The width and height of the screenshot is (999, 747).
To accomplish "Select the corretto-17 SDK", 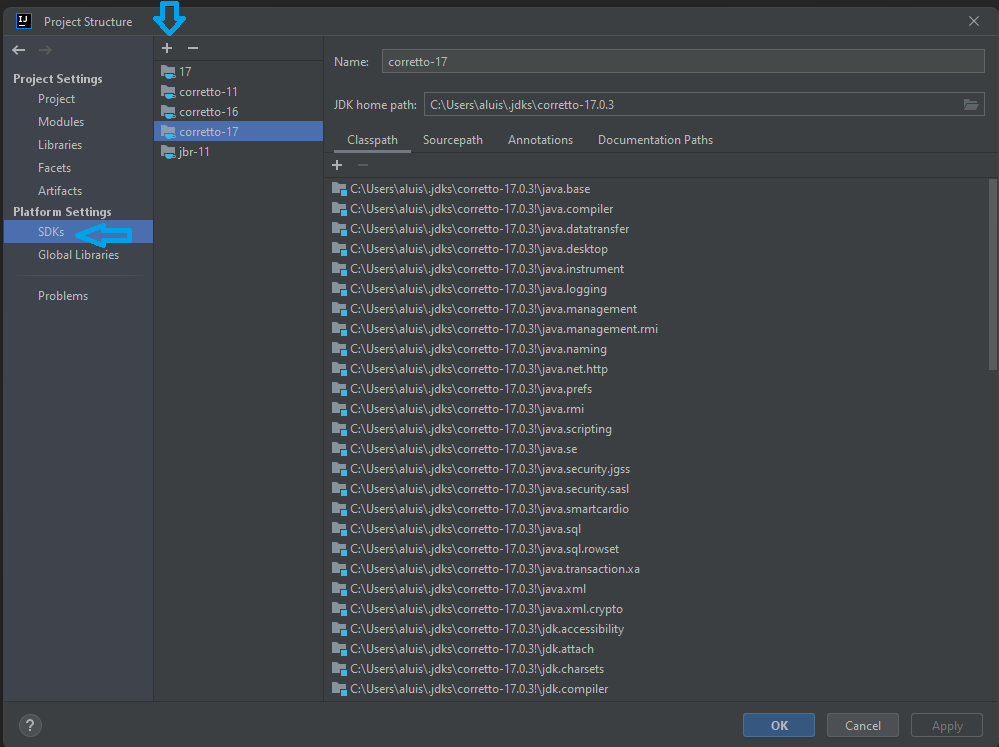I will tap(238, 131).
